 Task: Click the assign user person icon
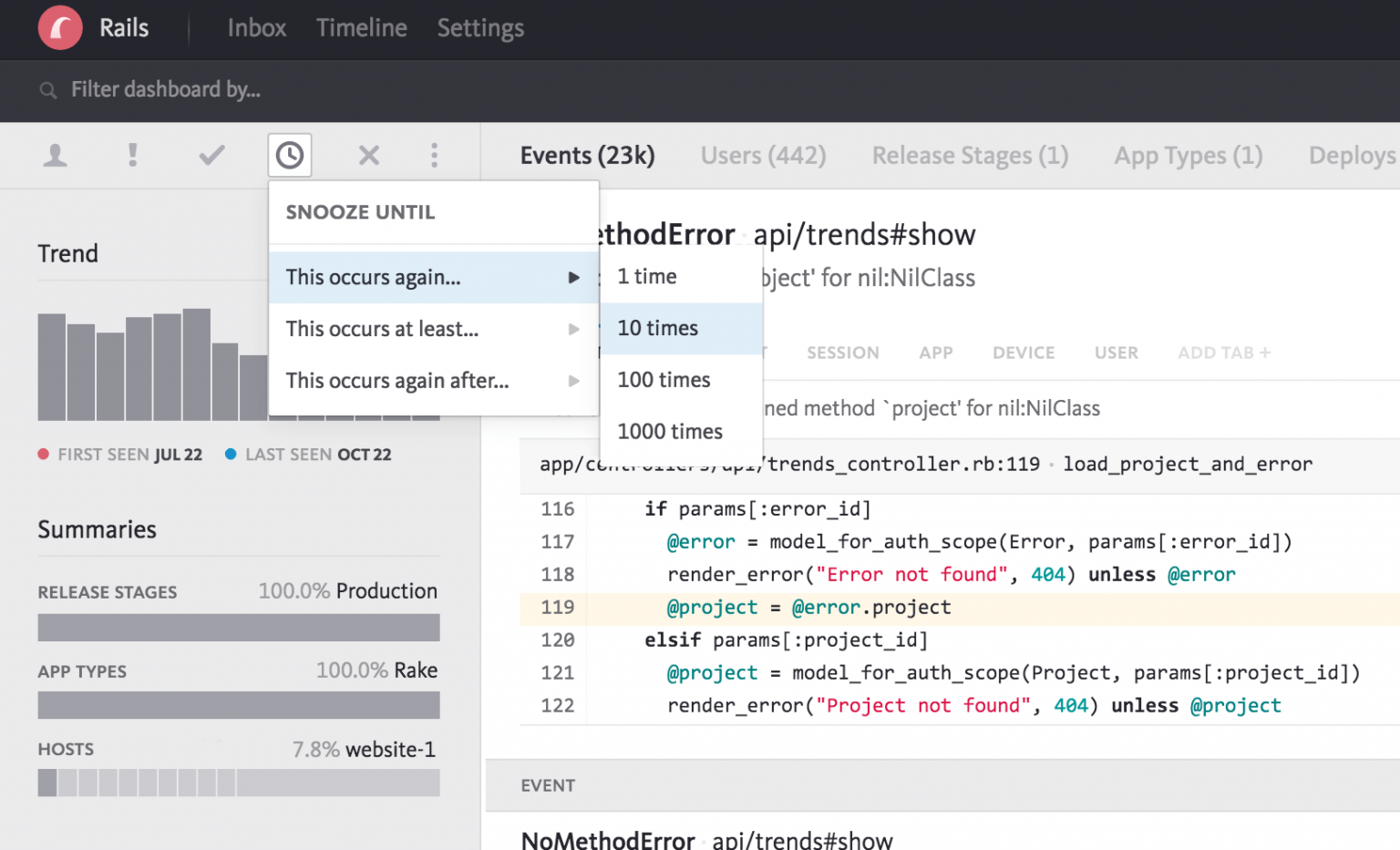pos(56,156)
